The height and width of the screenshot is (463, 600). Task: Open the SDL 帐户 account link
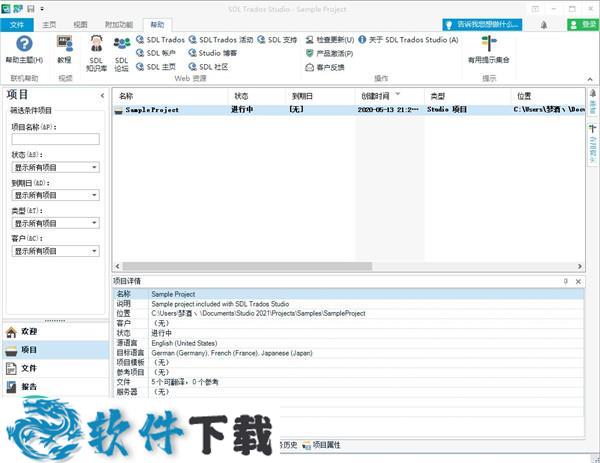point(156,53)
